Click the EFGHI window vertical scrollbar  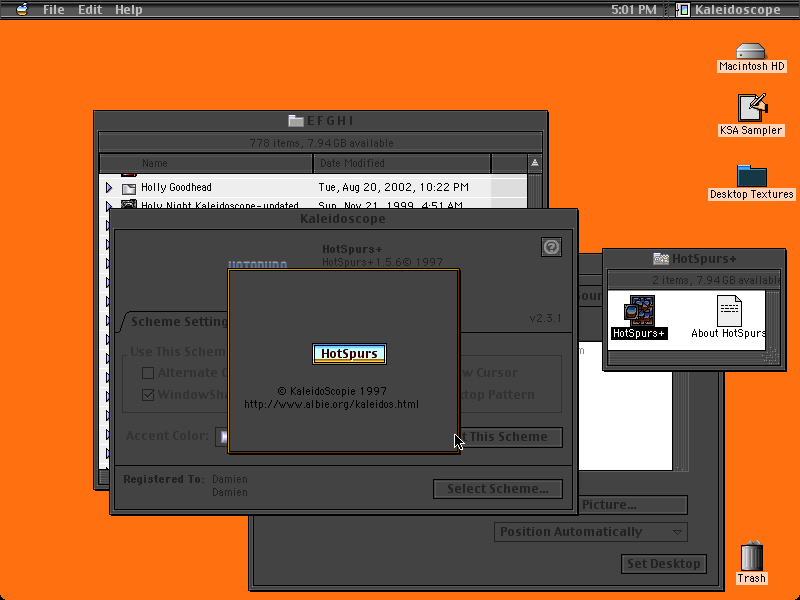click(x=535, y=191)
